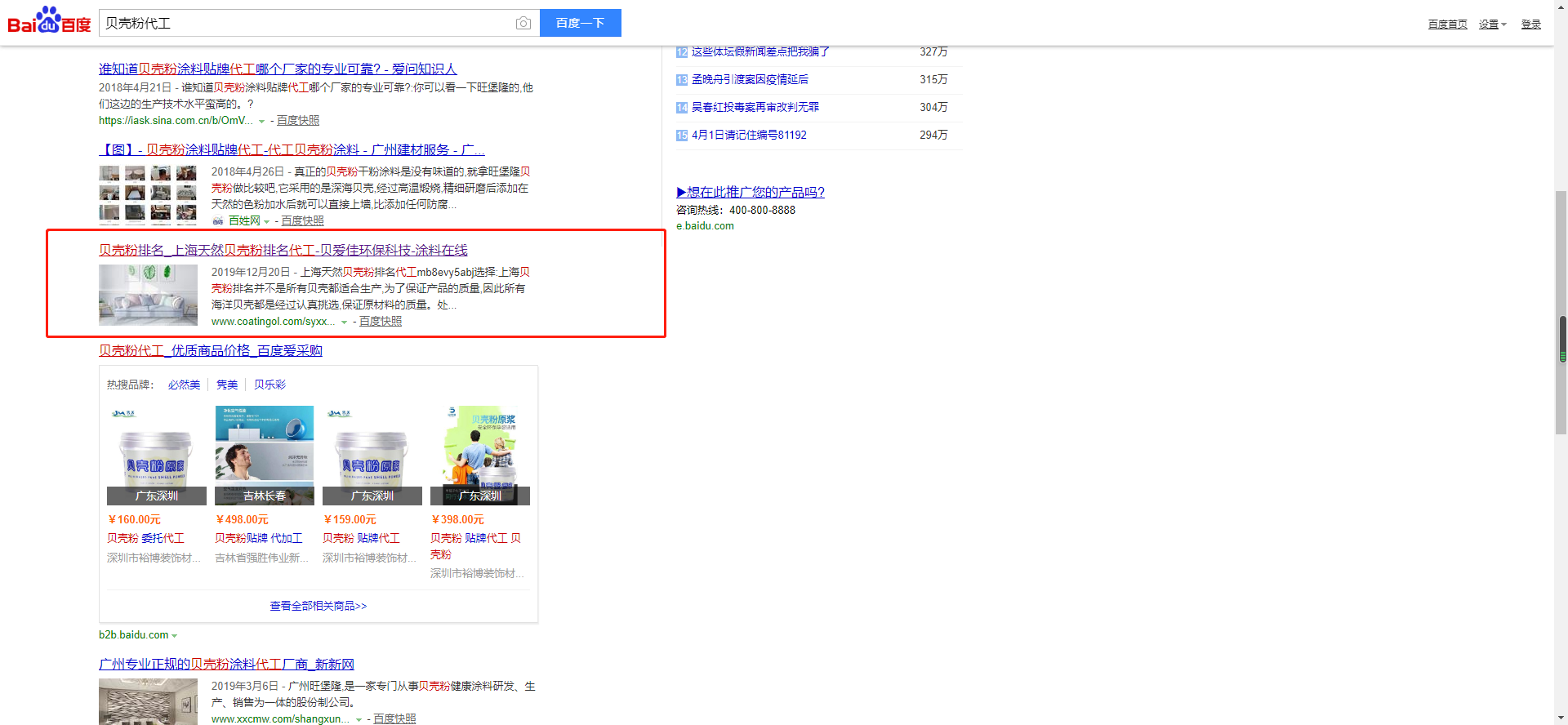Open hot topic 这些体坛假新闻差点把我骗了
The image size is (1568, 725).
(x=760, y=51)
